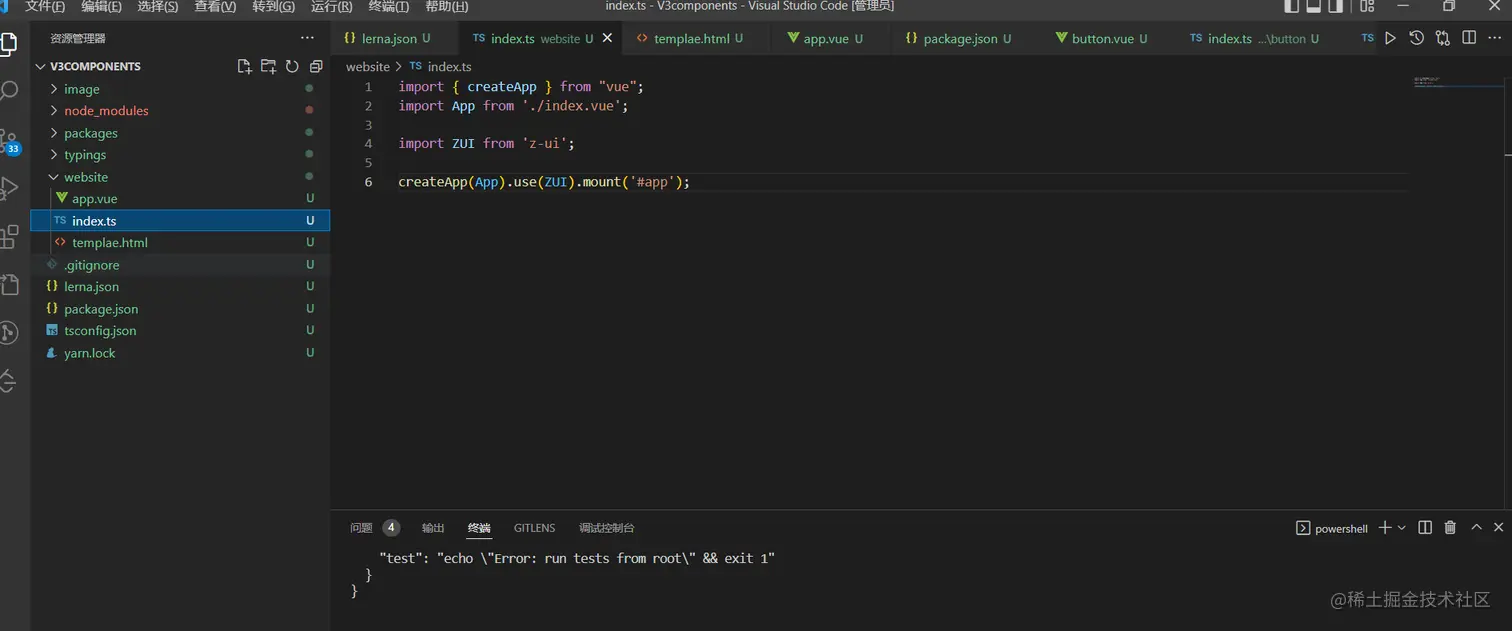Toggle the primary sidebar visibility
Screen dimensions: 1512x631
click(x=1291, y=6)
